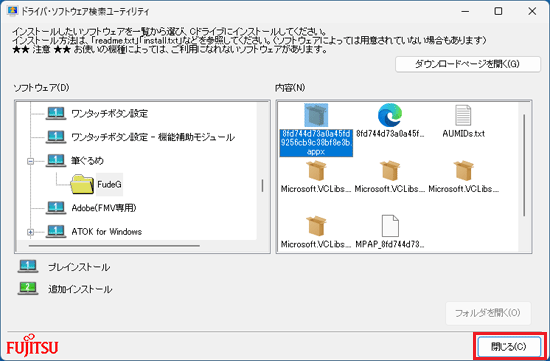This screenshot has width=550, height=361.
Task: Click the 追加インストール green legend icon
Action: point(28,288)
